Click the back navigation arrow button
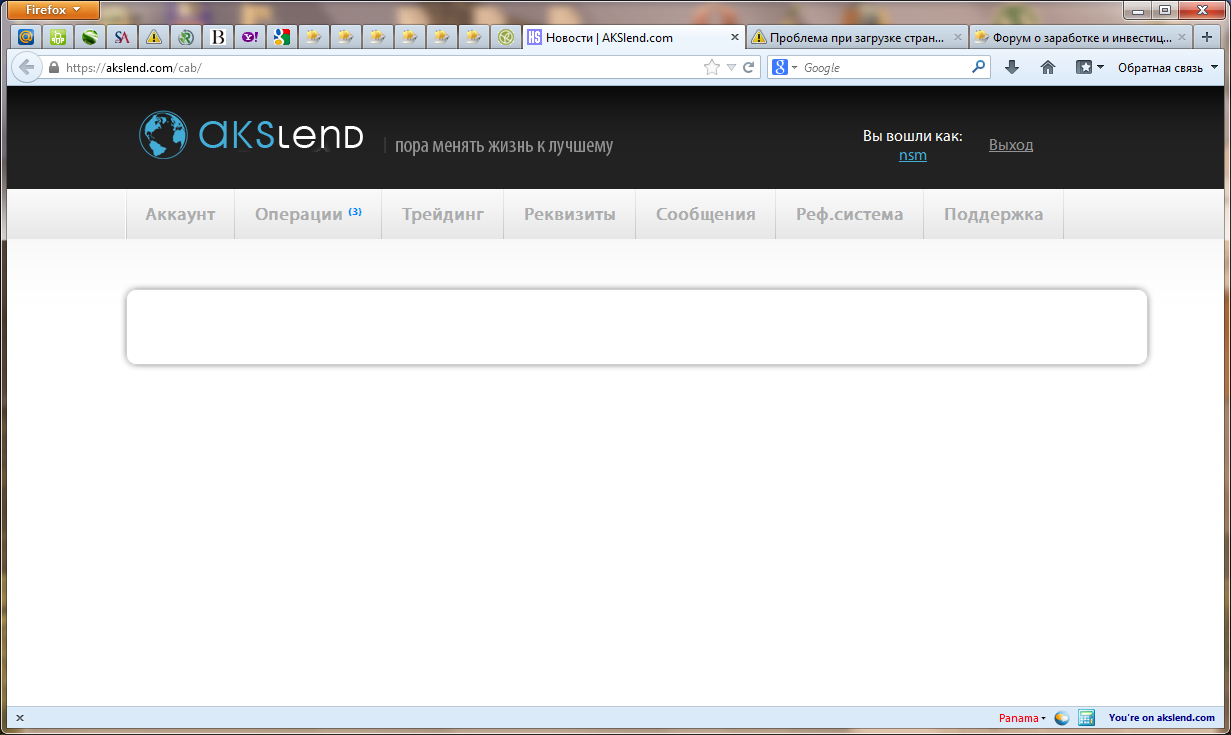1231x735 pixels. pos(26,68)
